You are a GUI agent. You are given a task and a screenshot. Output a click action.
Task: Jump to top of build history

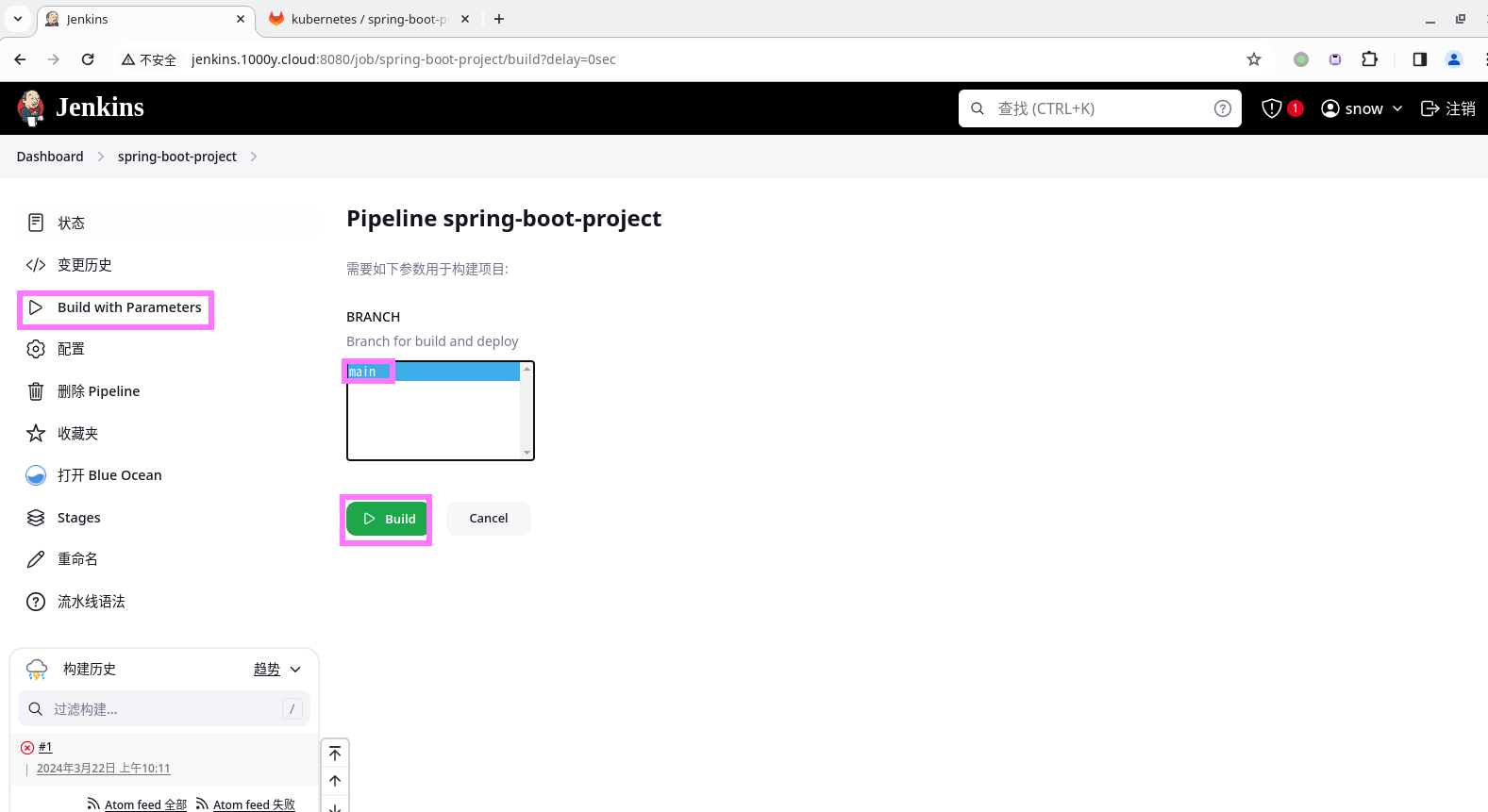tap(335, 754)
